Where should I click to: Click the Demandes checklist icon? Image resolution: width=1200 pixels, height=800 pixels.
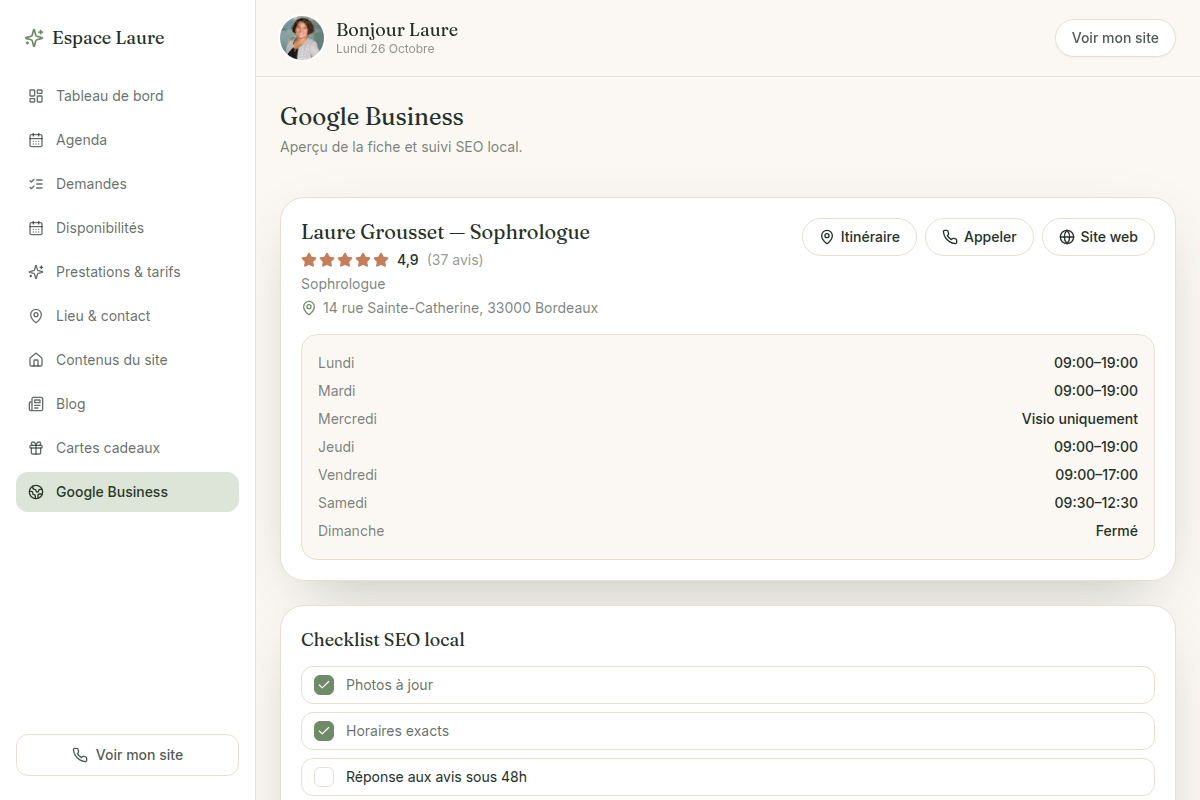pyautogui.click(x=36, y=184)
